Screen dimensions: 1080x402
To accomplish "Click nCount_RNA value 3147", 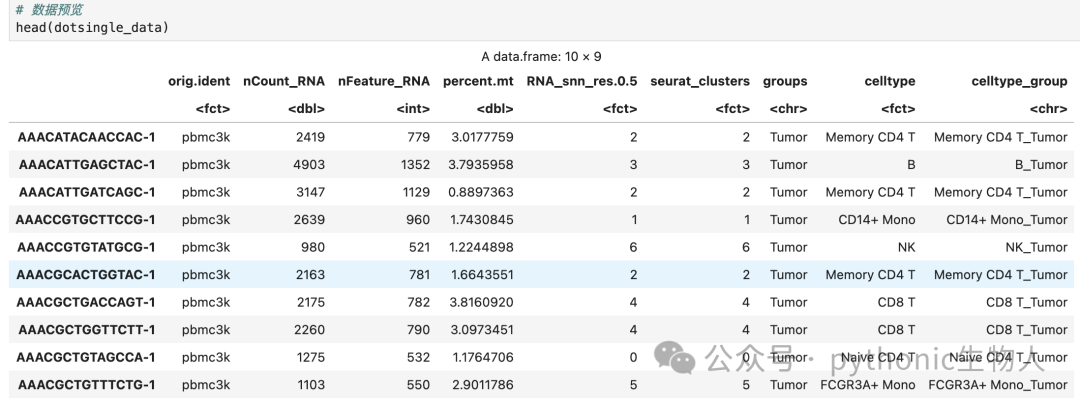I will (310, 192).
